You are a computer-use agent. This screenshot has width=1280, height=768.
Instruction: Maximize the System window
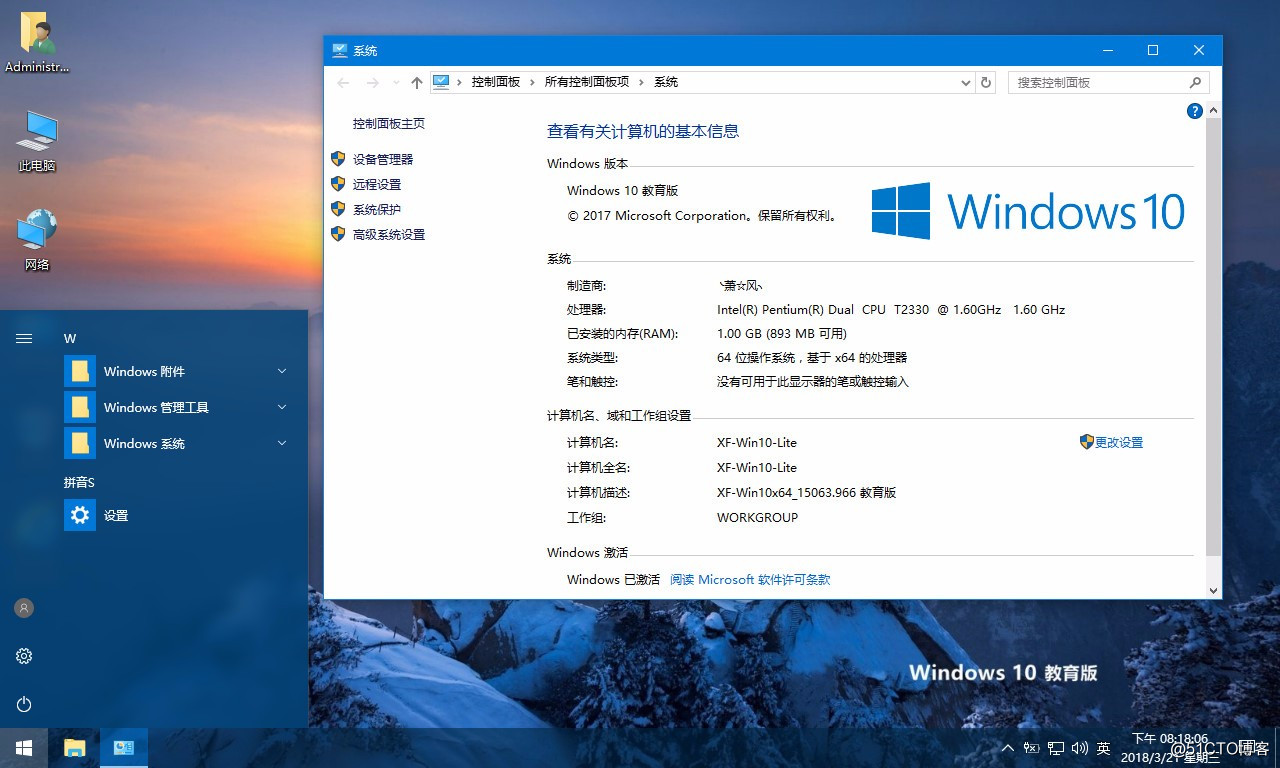(x=1153, y=50)
